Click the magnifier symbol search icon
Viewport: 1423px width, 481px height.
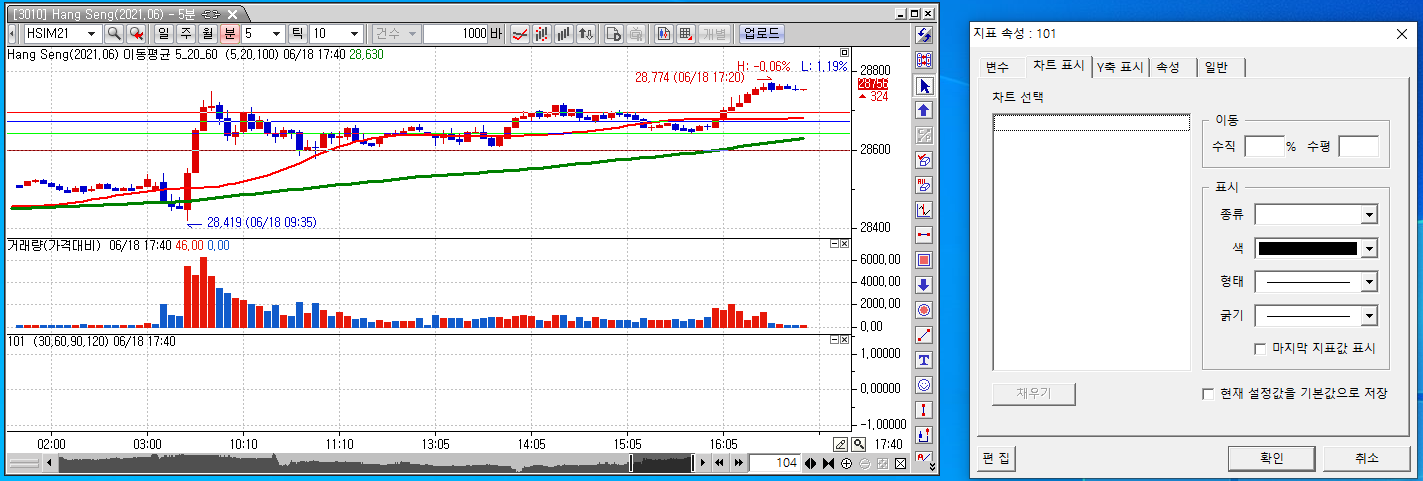click(x=114, y=33)
